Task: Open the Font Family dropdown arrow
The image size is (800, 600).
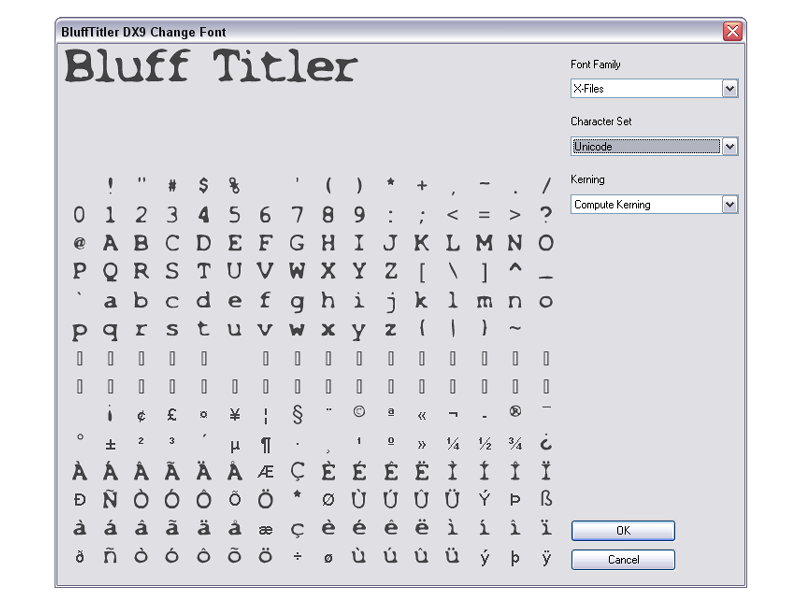Action: point(730,89)
